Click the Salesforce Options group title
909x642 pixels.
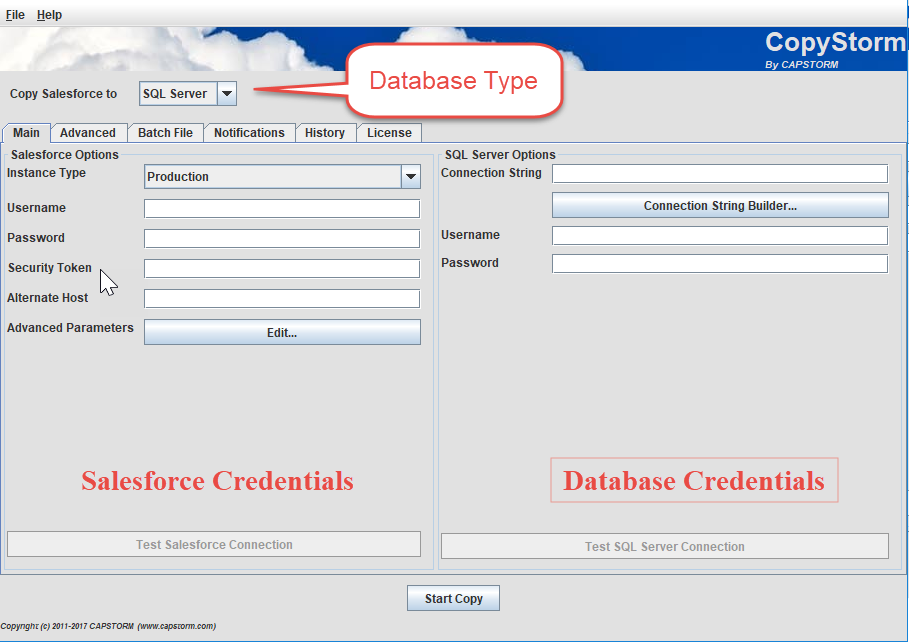tap(65, 155)
